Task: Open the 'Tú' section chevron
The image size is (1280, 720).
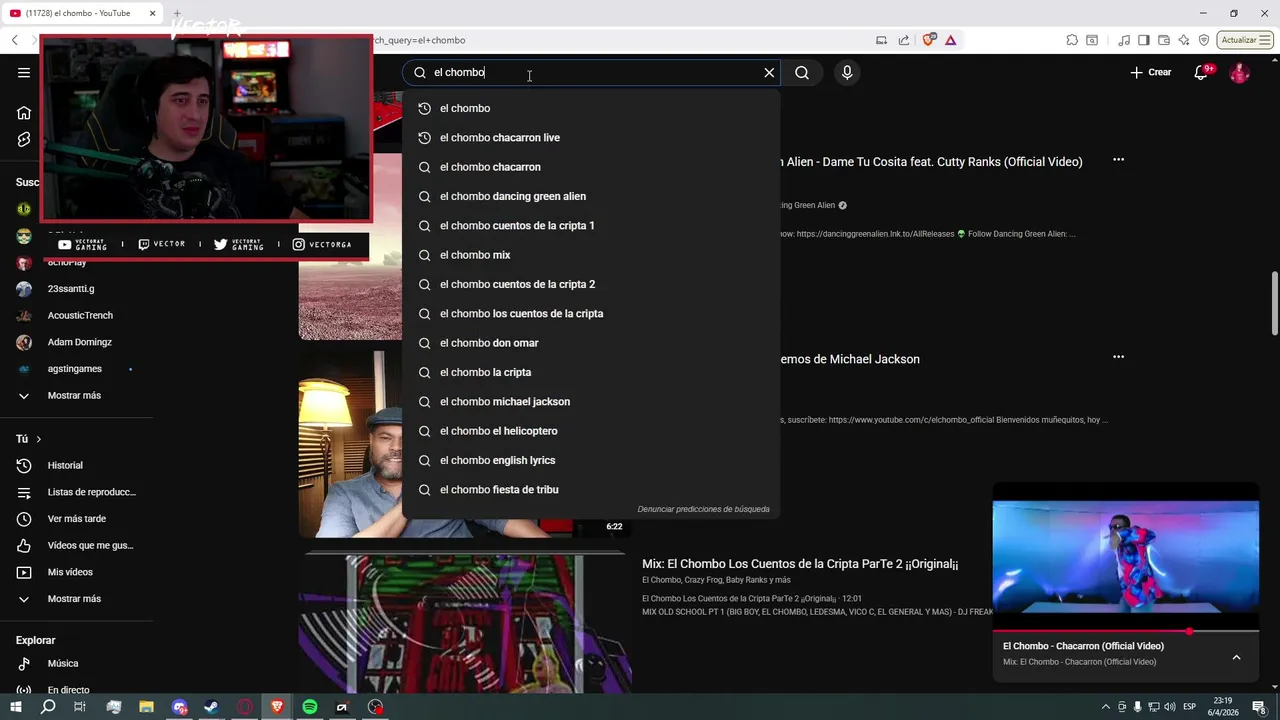Action: pos(39,439)
